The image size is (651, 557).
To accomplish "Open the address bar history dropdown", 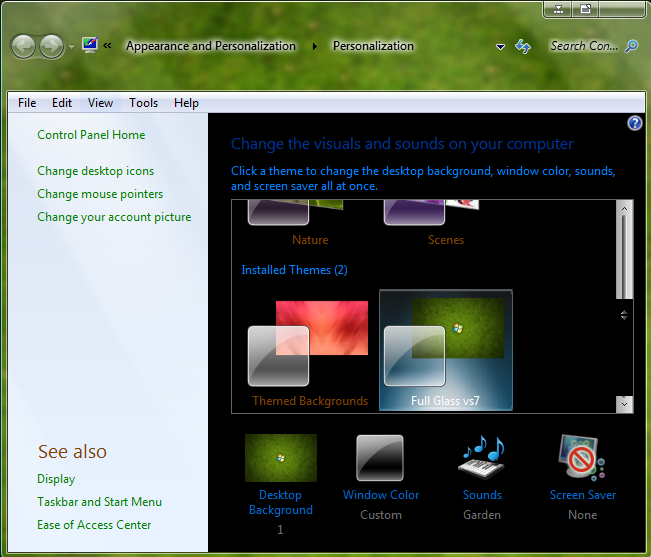I will point(500,47).
